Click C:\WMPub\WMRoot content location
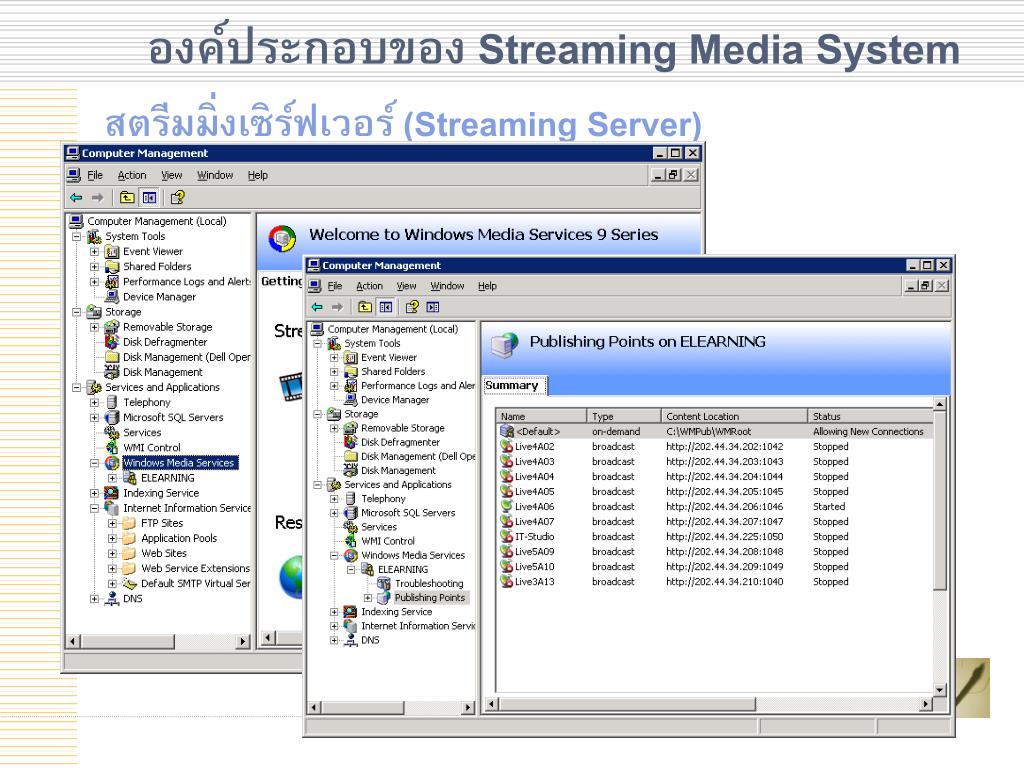 (x=709, y=431)
